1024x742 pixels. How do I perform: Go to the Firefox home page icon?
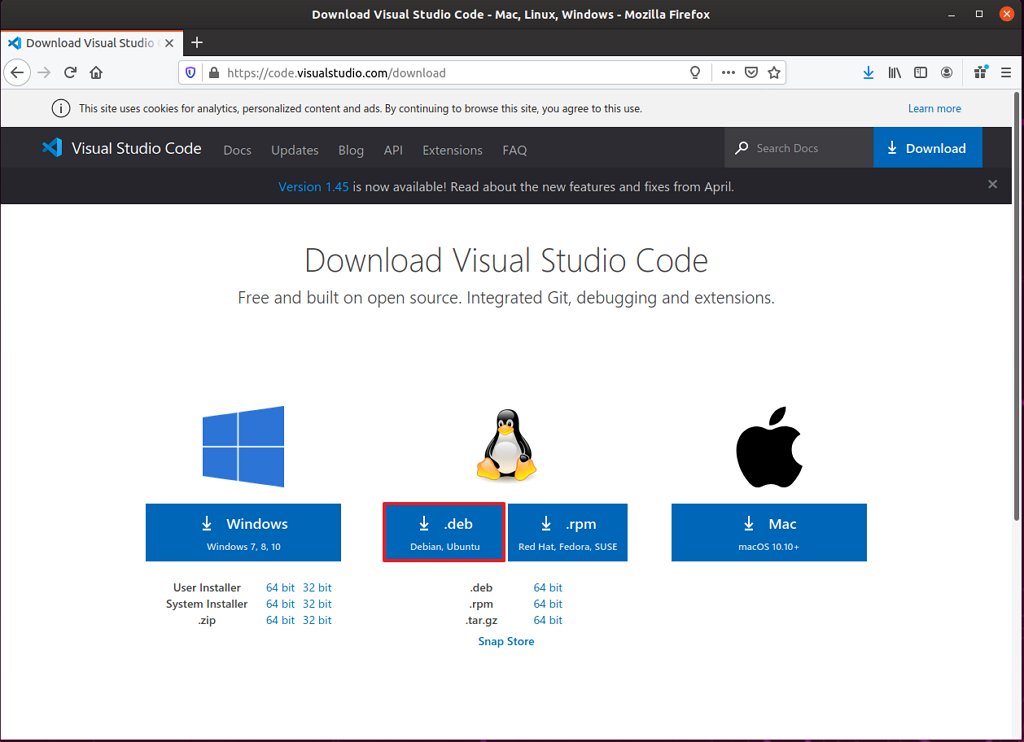click(96, 73)
